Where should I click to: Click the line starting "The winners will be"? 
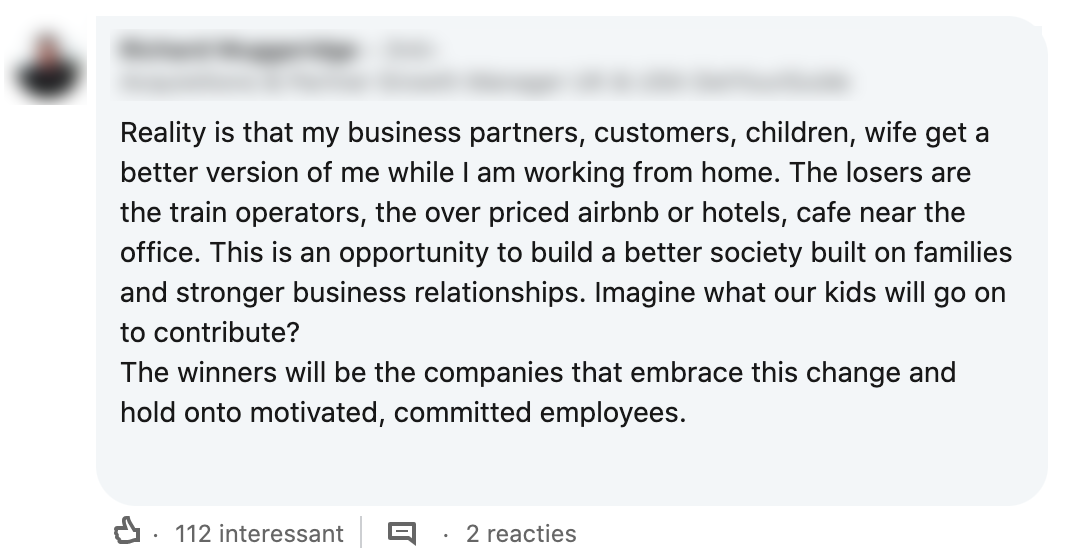pos(537,372)
